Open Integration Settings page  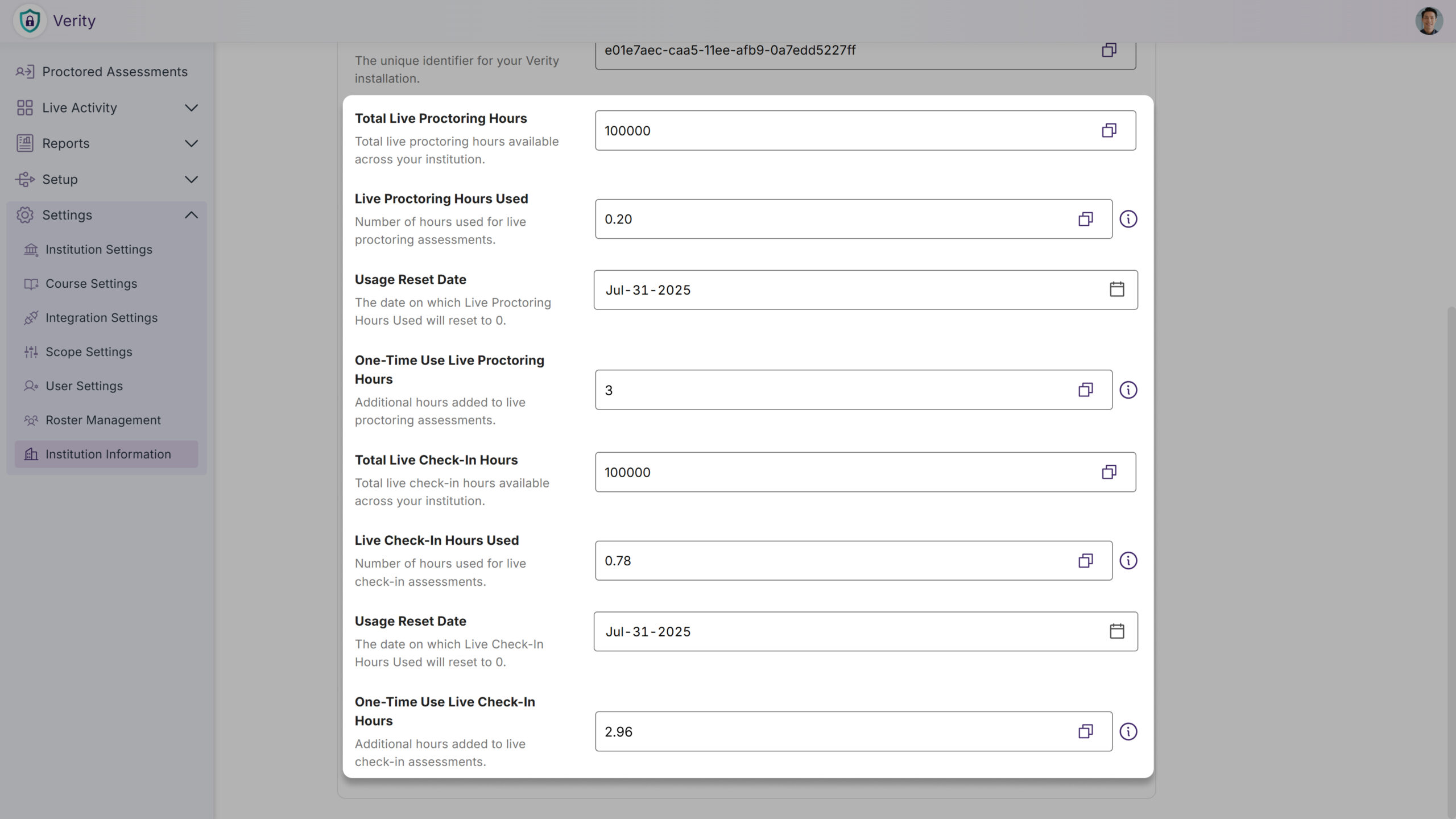click(101, 318)
